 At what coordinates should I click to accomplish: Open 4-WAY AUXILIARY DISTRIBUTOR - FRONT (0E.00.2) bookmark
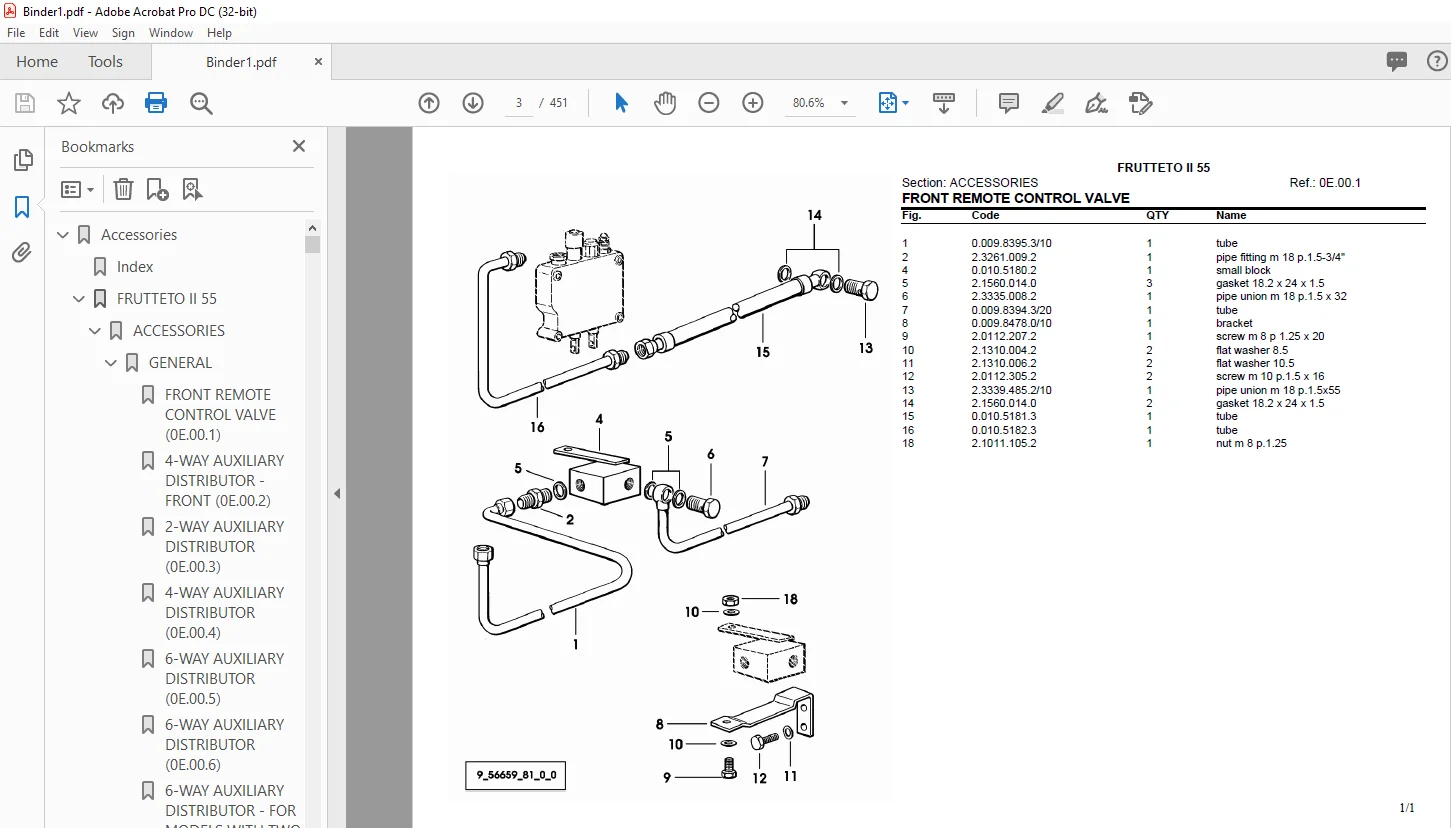(225, 481)
